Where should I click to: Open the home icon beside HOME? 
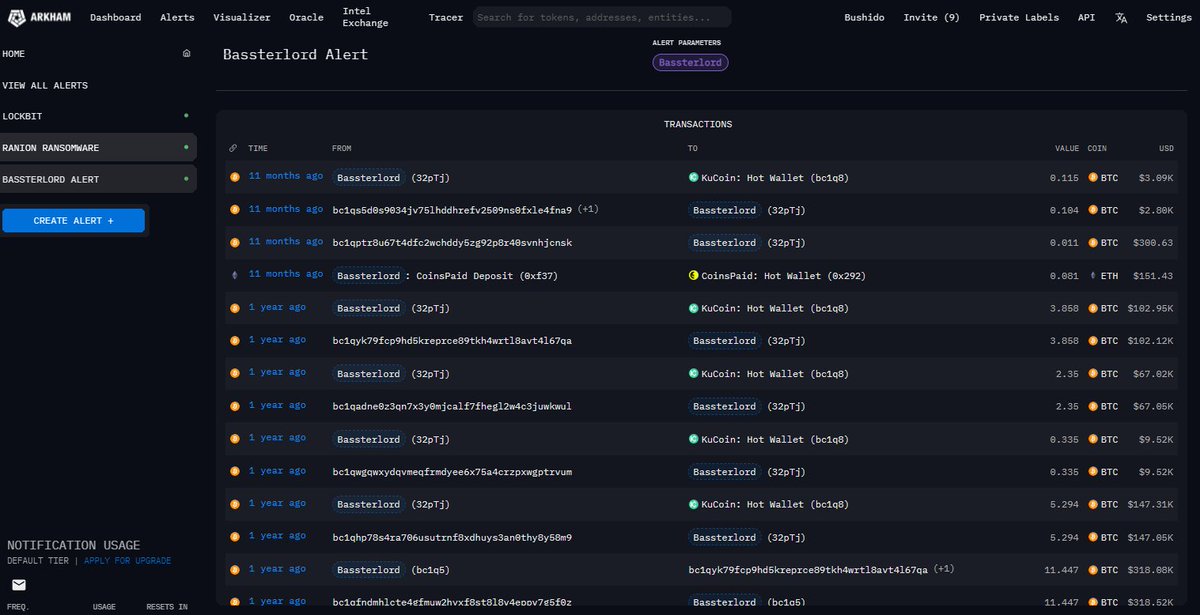click(186, 53)
